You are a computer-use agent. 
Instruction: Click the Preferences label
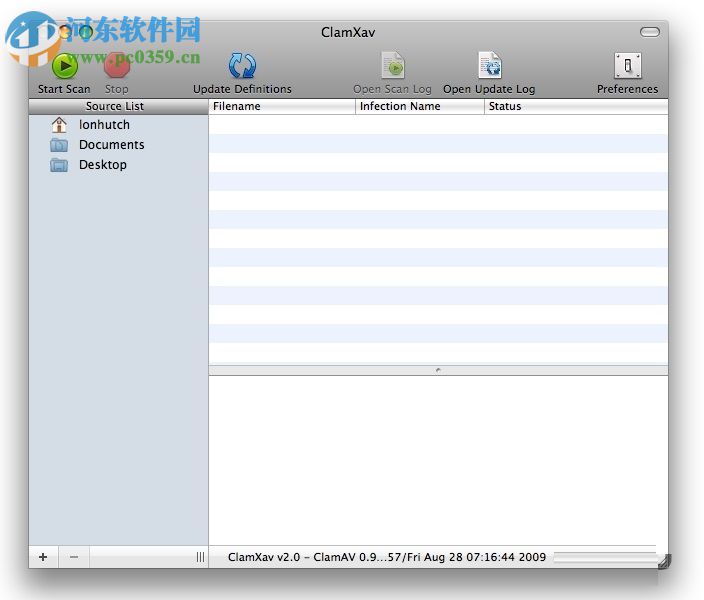pyautogui.click(x=628, y=89)
